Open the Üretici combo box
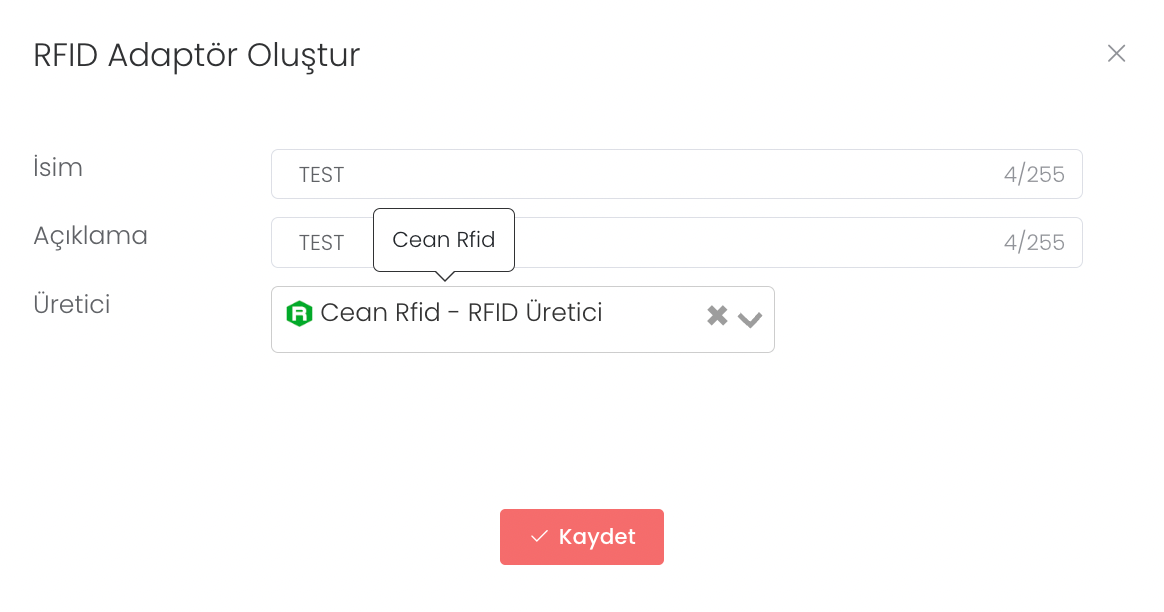The width and height of the screenshot is (1164, 612). 650,335
